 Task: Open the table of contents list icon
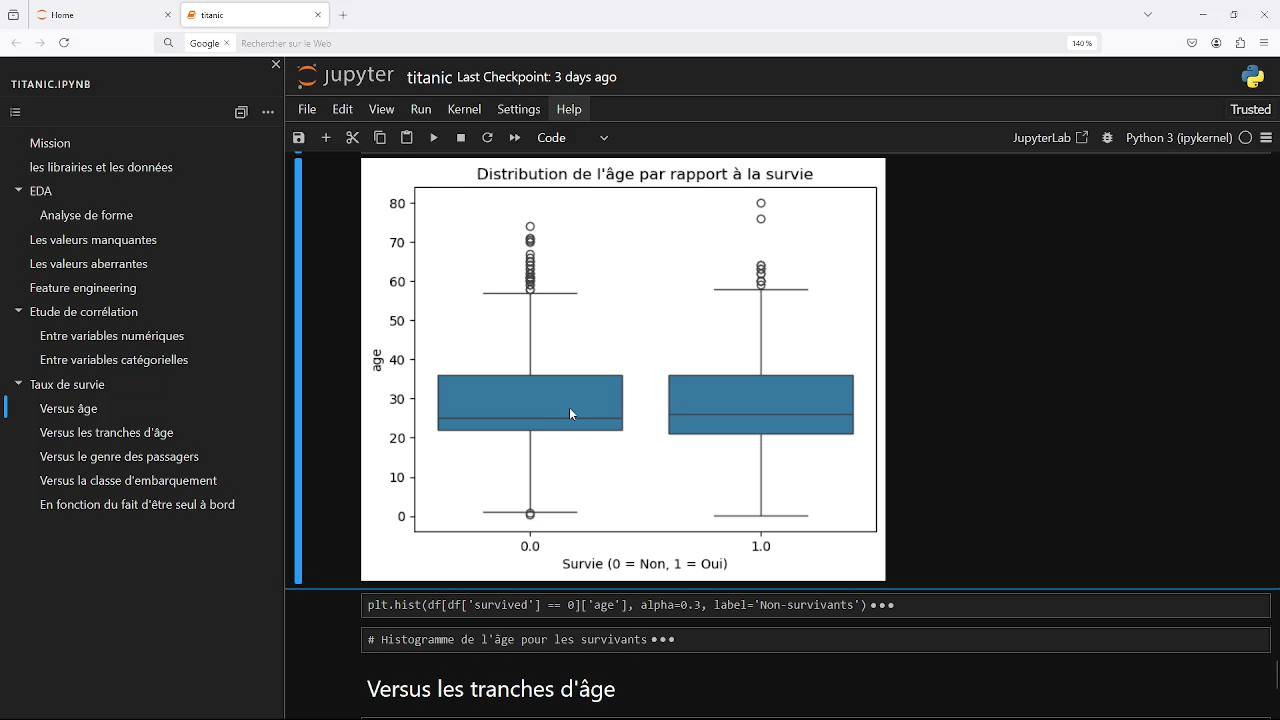(x=15, y=112)
